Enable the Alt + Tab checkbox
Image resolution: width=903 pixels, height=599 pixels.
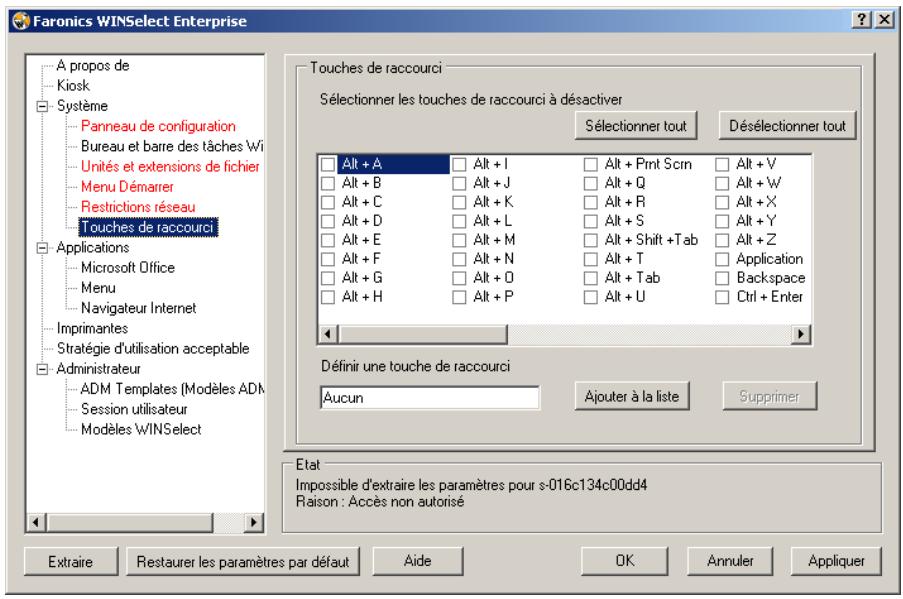coord(590,278)
